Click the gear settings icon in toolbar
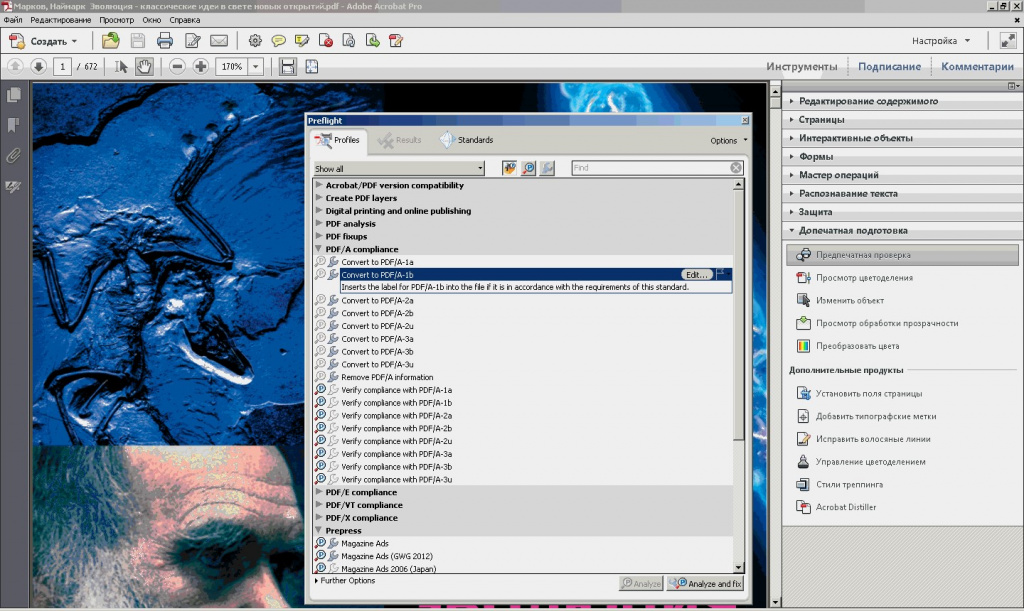The image size is (1024, 611). 255,41
